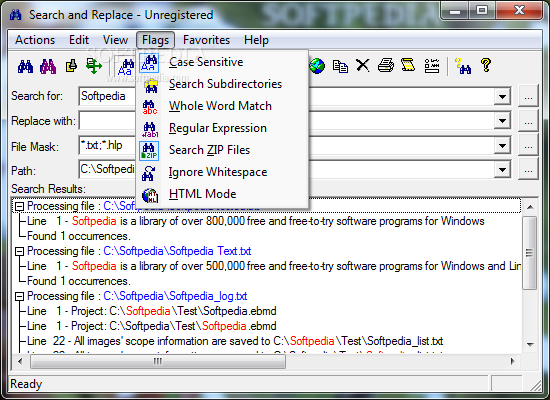Open the yellow scroll script icon
This screenshot has height=400, width=550.
408,65
